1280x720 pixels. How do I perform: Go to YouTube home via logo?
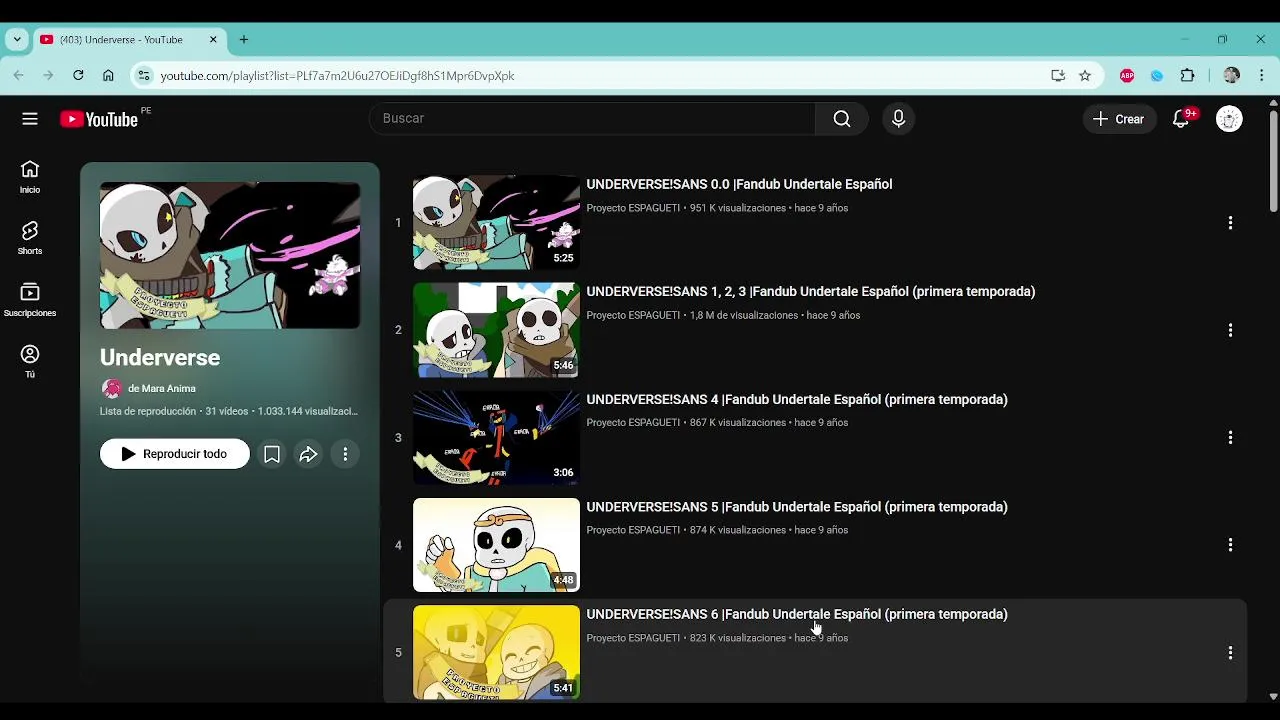tap(99, 119)
